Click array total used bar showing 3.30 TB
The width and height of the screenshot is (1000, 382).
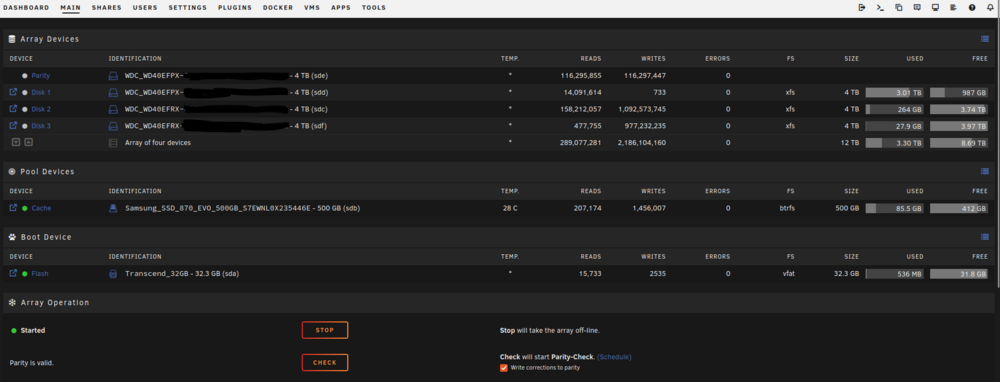[894, 143]
